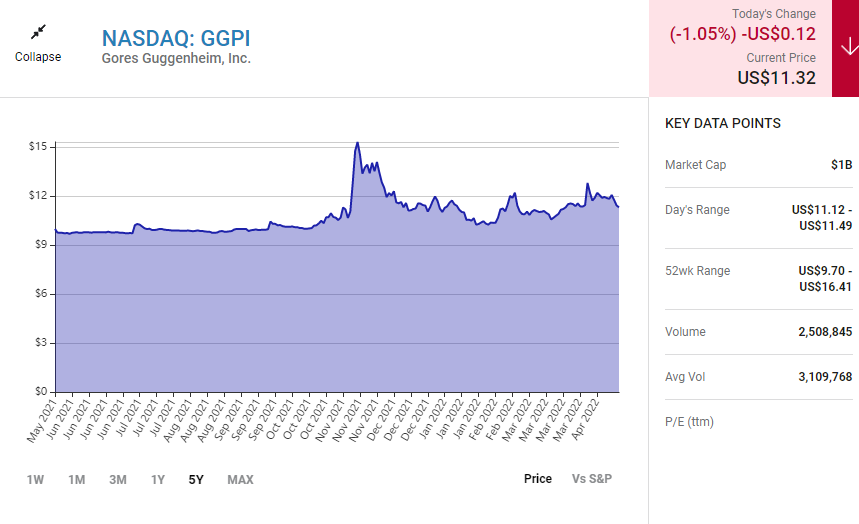Click the US$11.12 - US$11.49 day's range value
This screenshot has height=524, width=859.
pos(822,218)
